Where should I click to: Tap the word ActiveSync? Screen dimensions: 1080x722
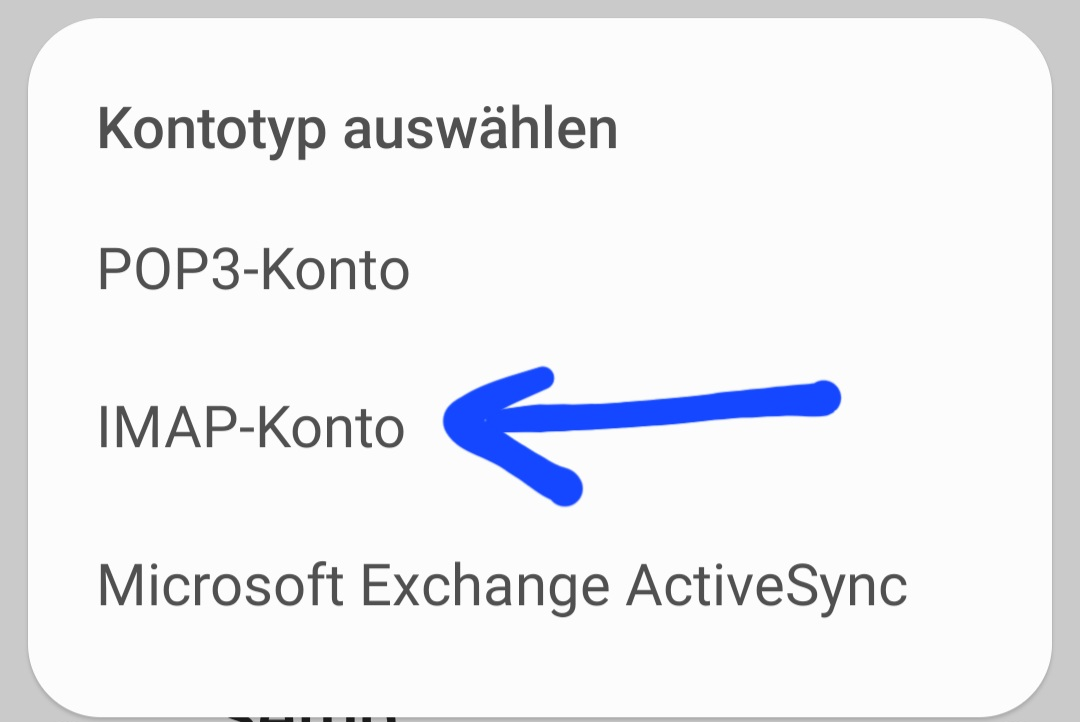click(x=767, y=586)
